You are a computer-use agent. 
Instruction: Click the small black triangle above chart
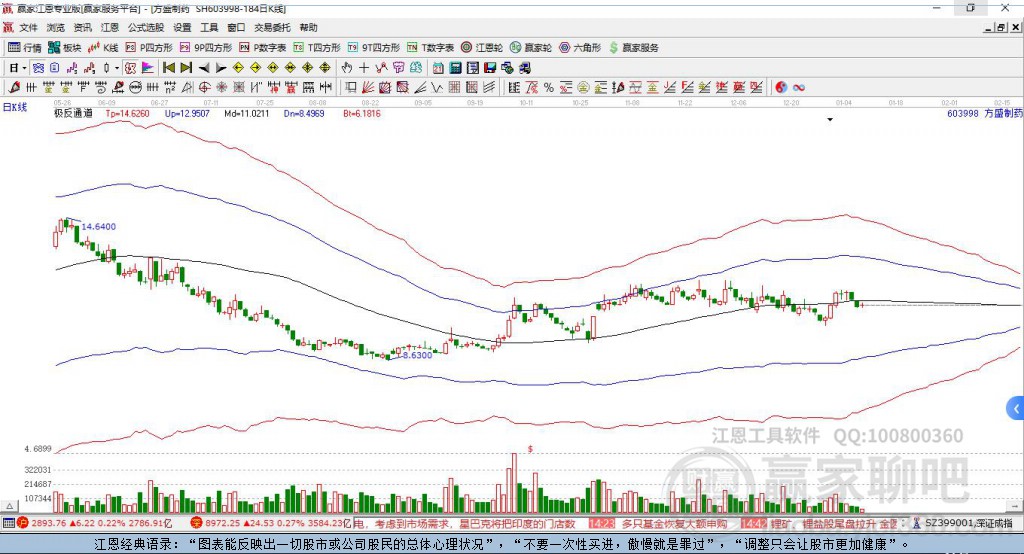830,120
